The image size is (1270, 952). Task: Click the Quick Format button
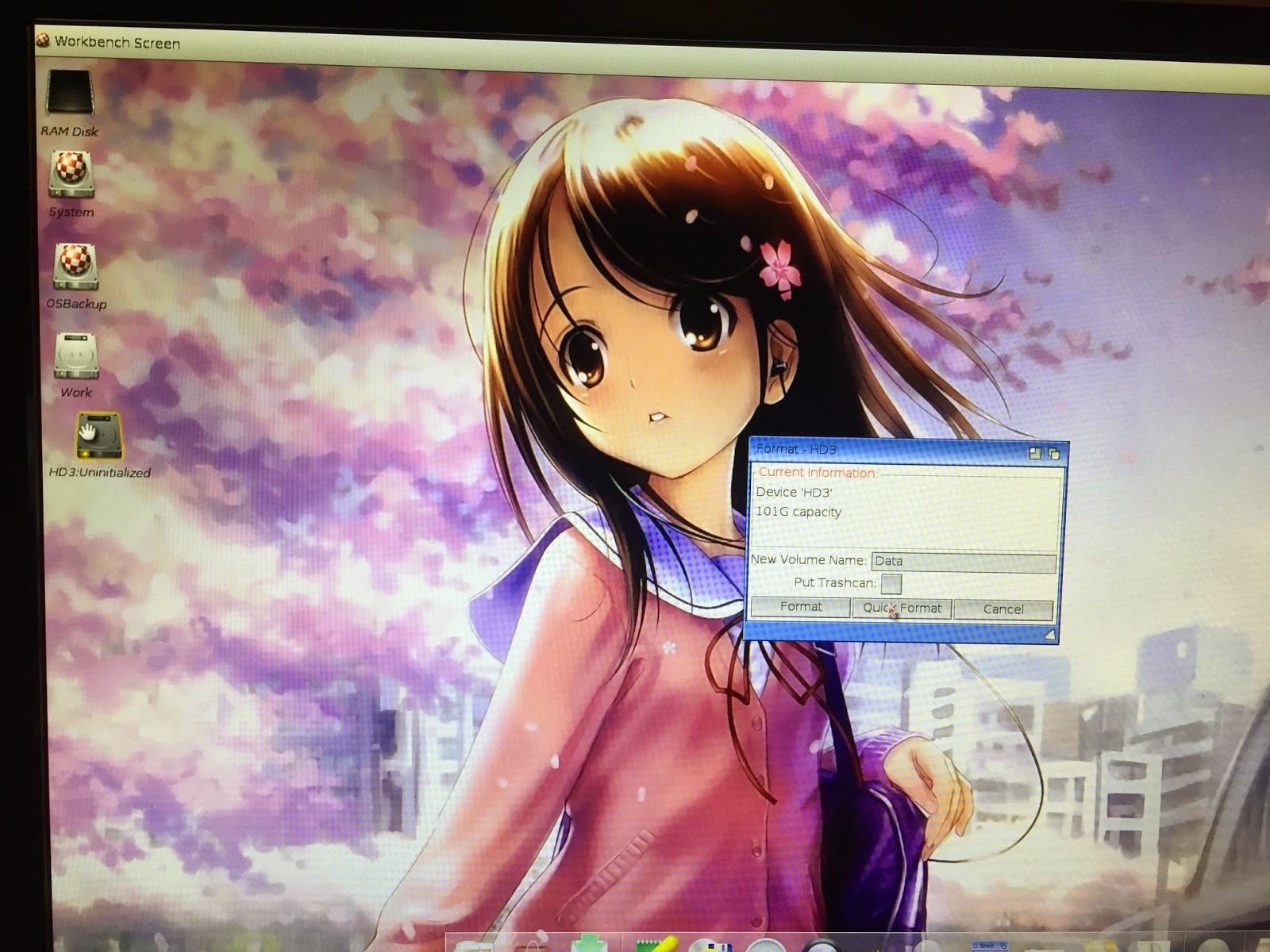point(902,608)
